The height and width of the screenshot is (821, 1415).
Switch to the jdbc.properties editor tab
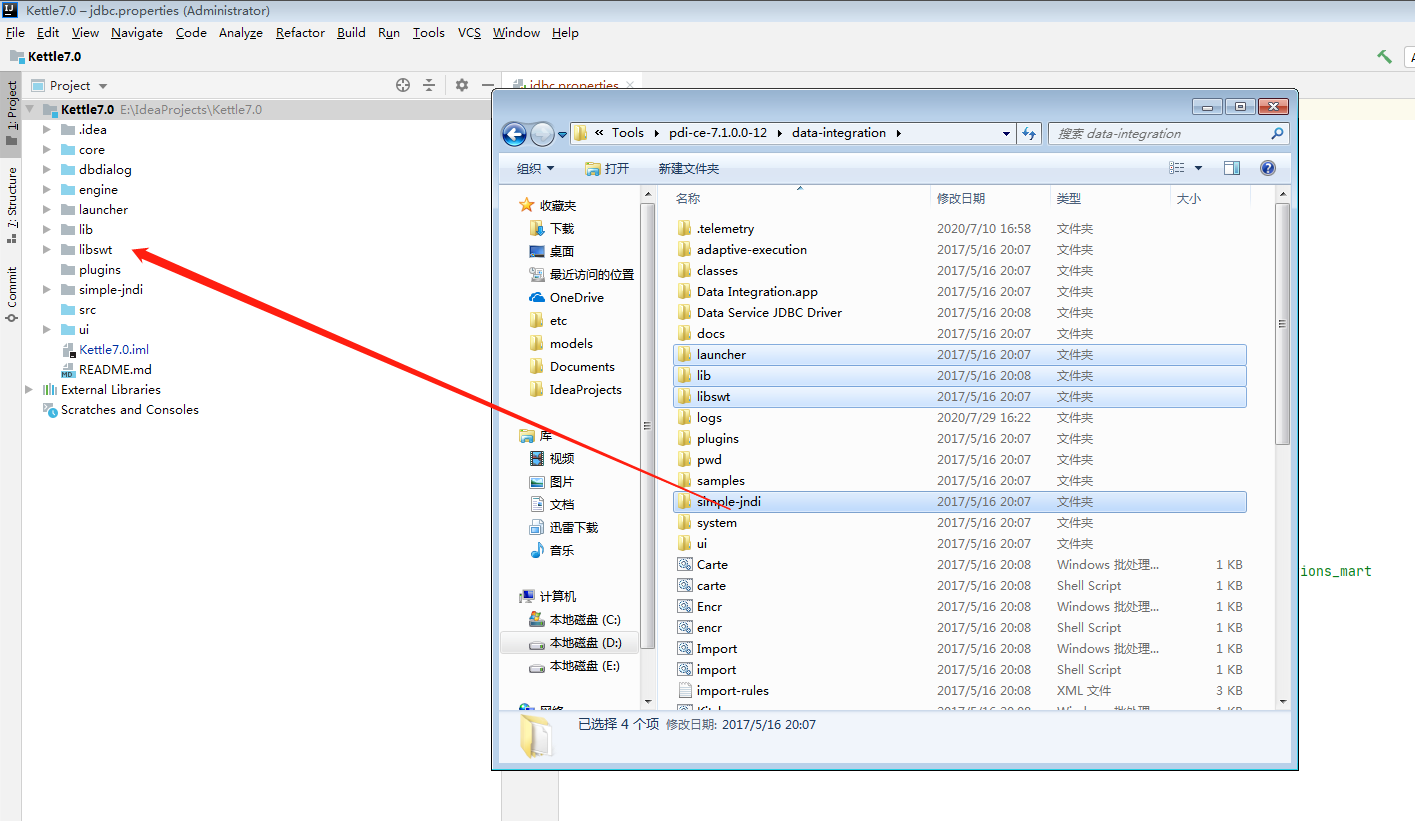tap(571, 85)
